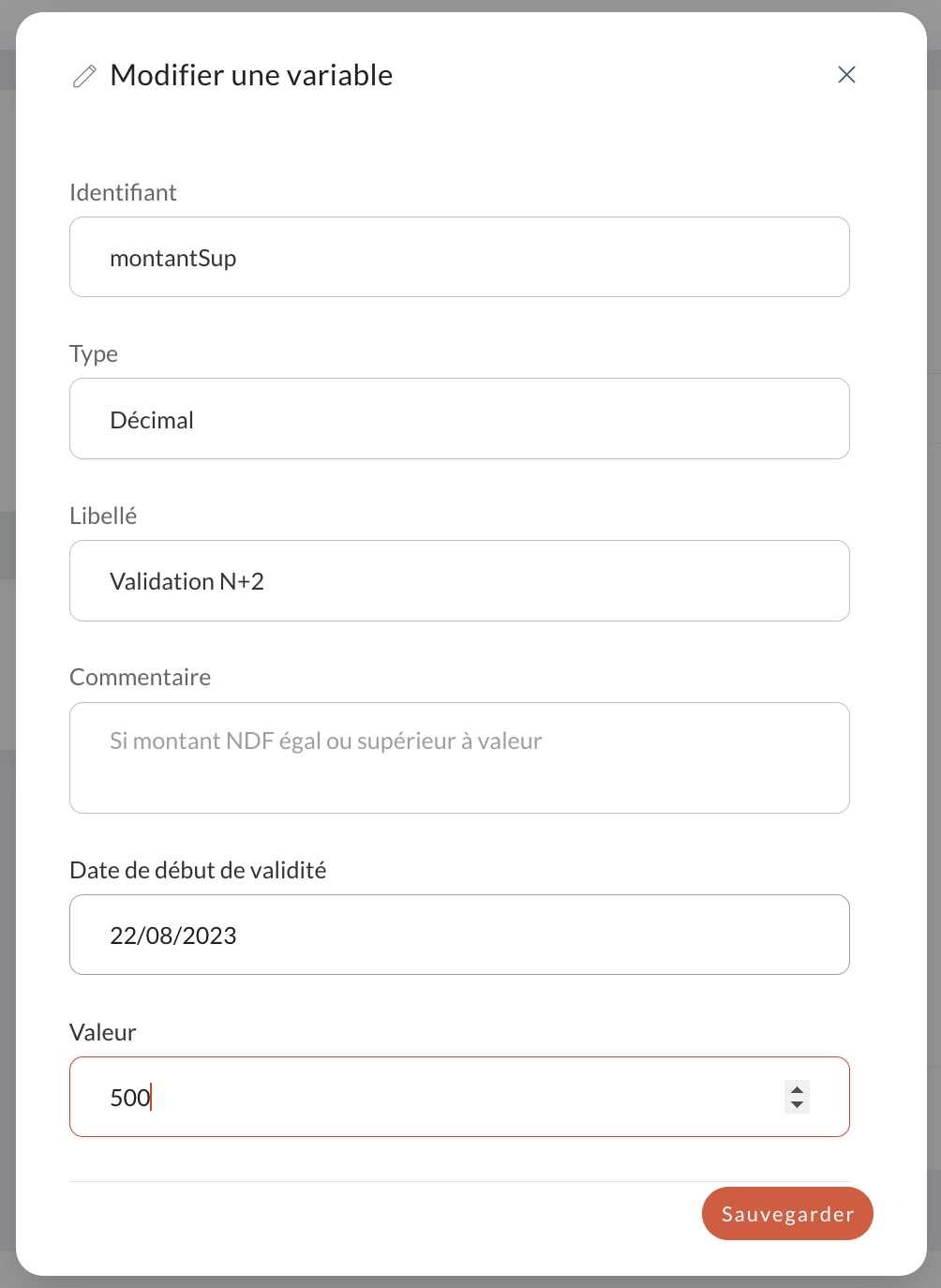Decrease Valeur with the down stepper arrow
This screenshot has height=1288, width=941.
coord(797,1105)
